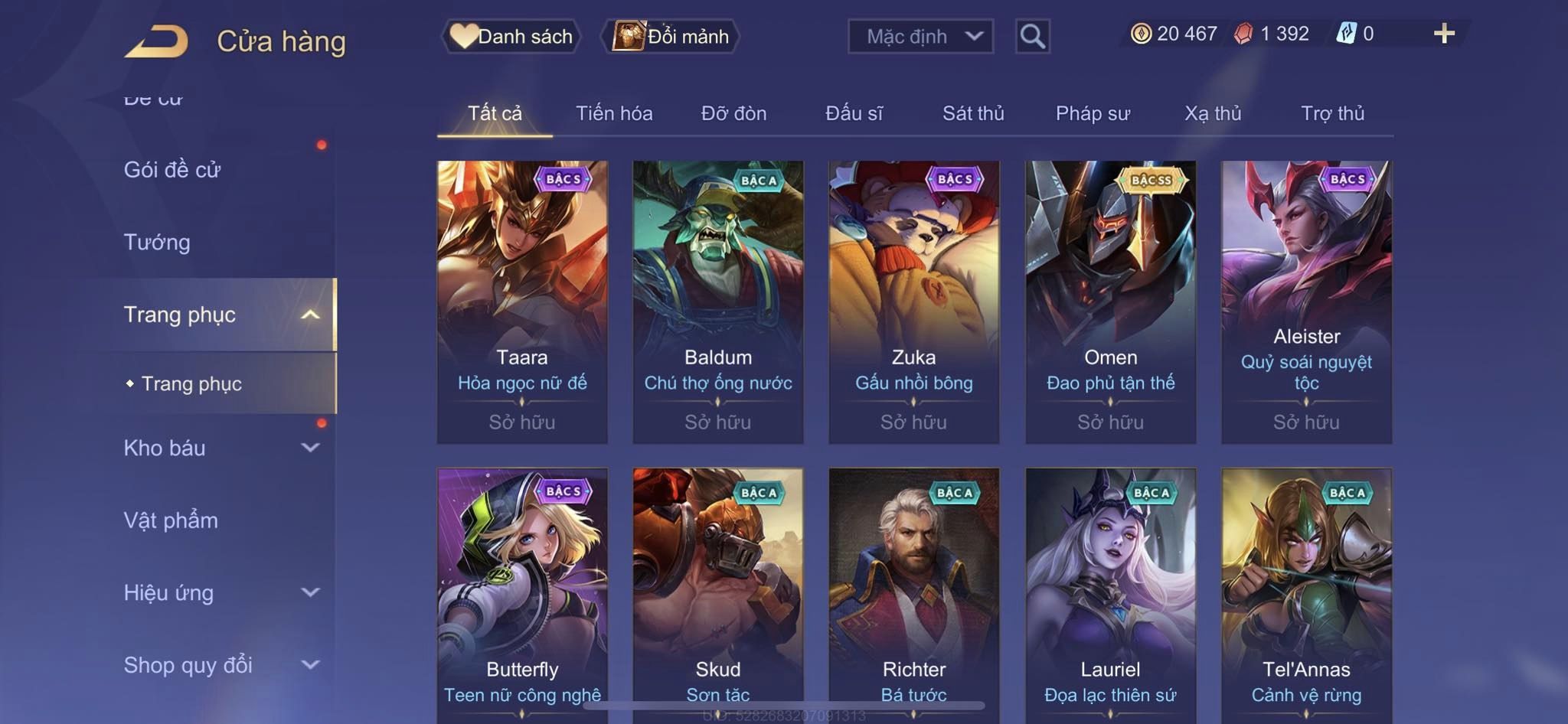Switch to the Sát thủ tab
This screenshot has height=724, width=1568.
point(973,113)
